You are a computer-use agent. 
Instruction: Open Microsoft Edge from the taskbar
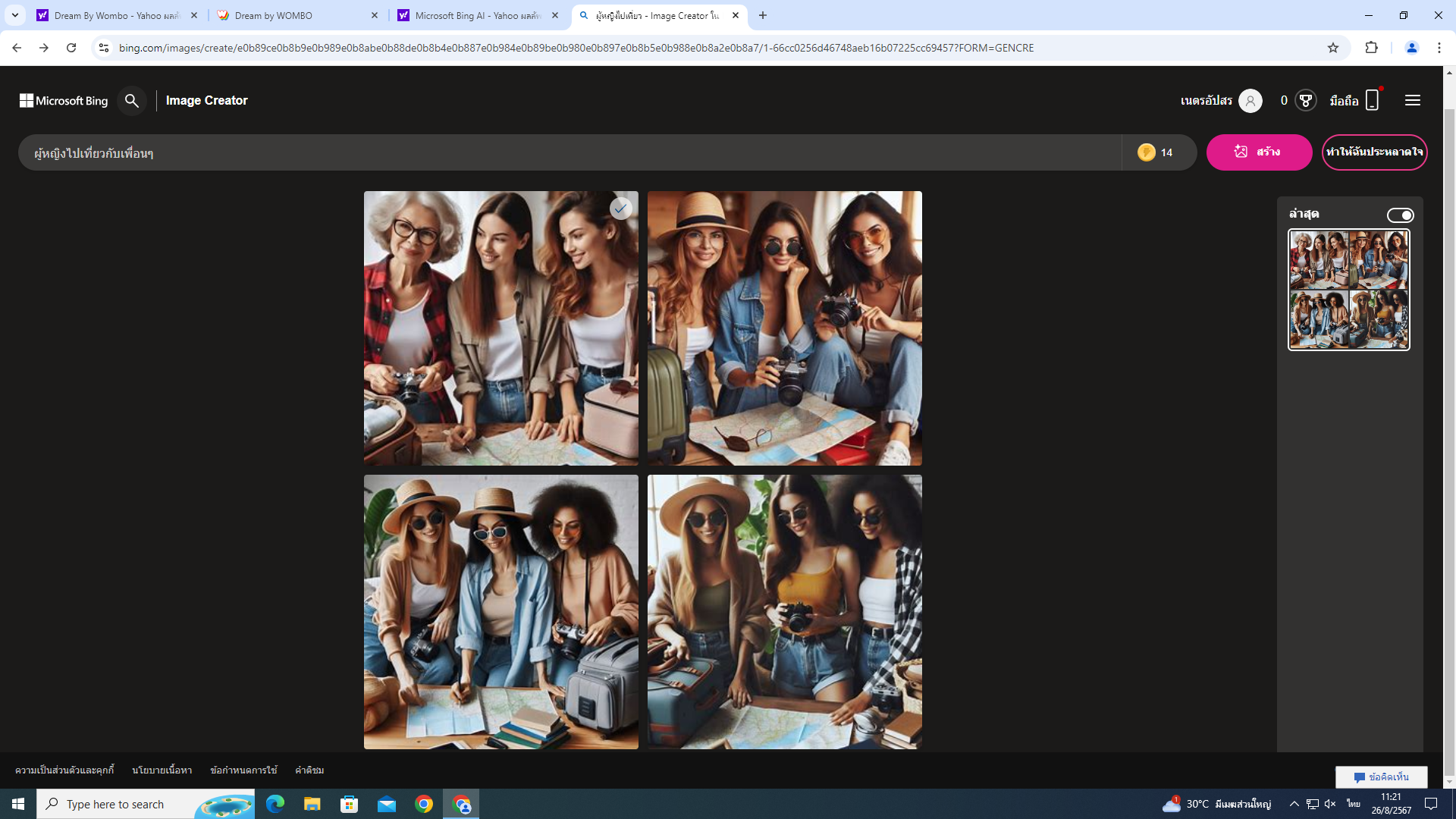click(x=275, y=804)
